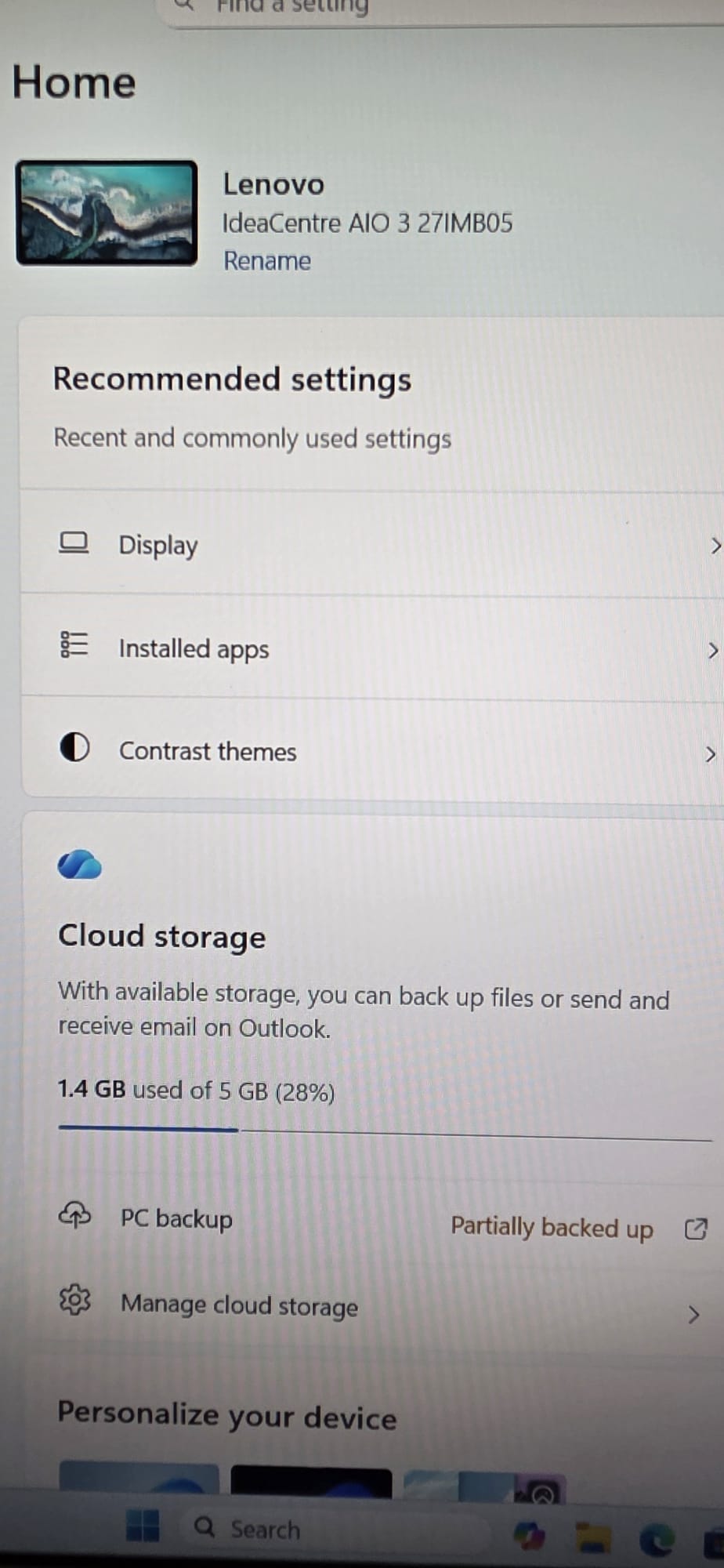Expand the Contrast themes chevron
Viewport: 724px width, 1568px height.
(x=710, y=754)
